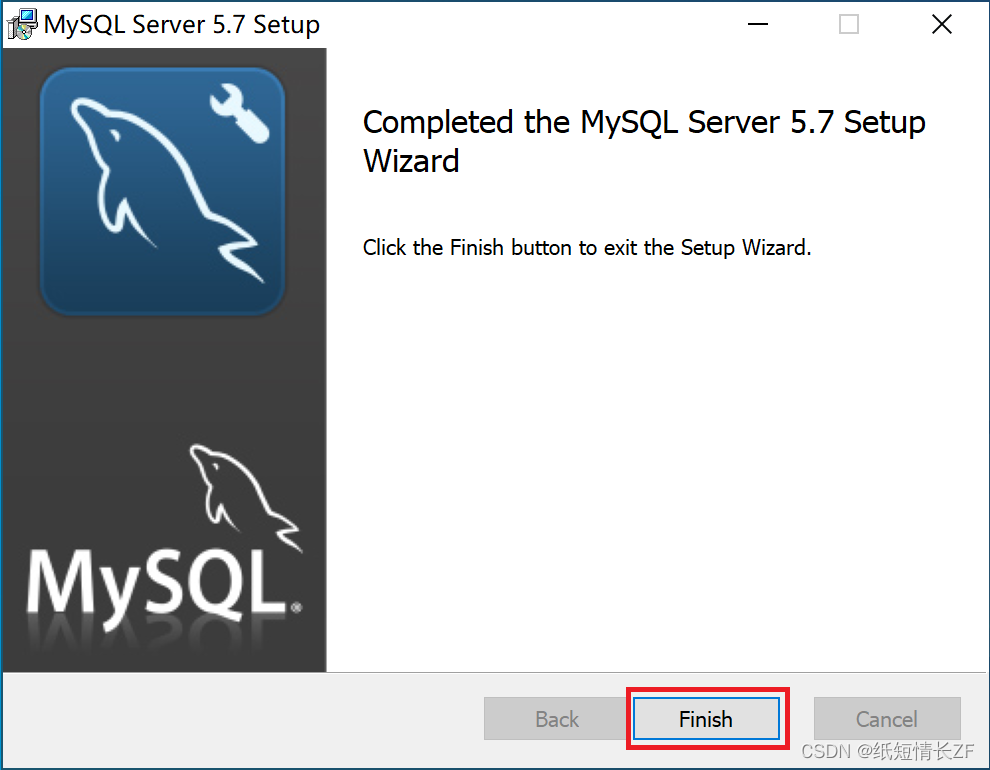The height and width of the screenshot is (770, 990).
Task: Click the 'MySQL Server 5.7 Setup' title text
Action: point(182,25)
